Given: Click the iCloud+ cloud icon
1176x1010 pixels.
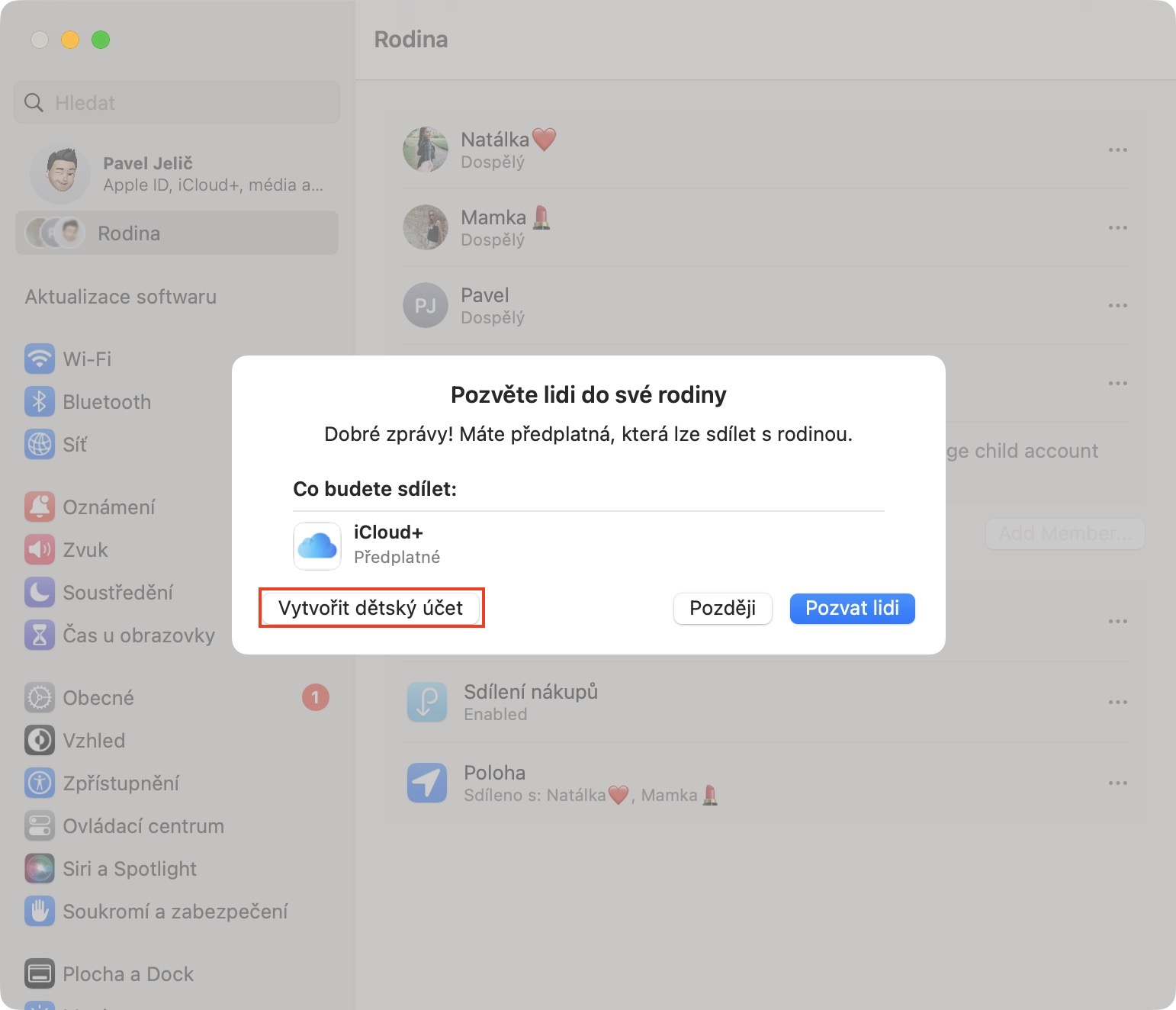Looking at the screenshot, I should [317, 546].
